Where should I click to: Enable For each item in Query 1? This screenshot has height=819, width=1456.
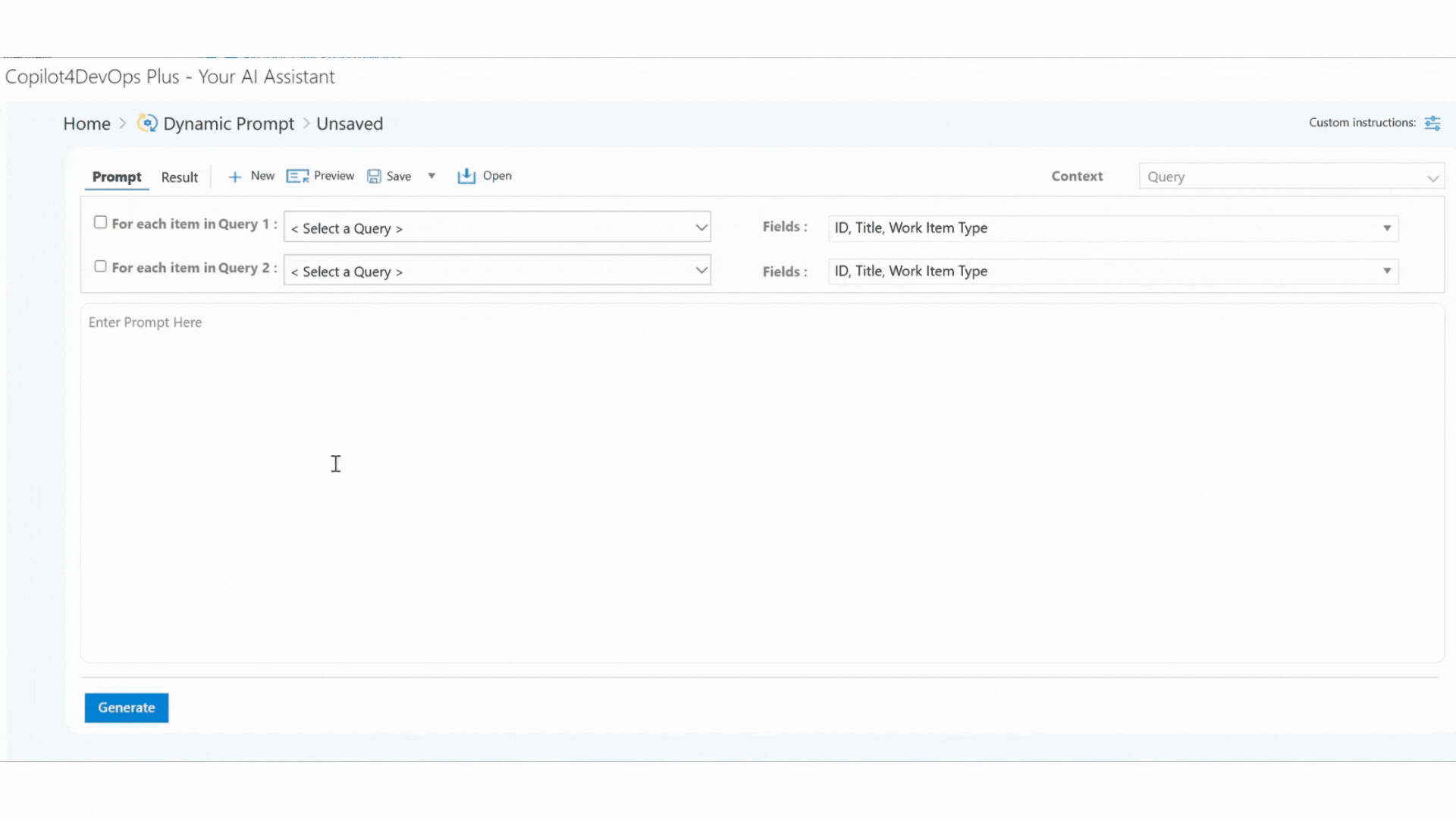(x=100, y=222)
